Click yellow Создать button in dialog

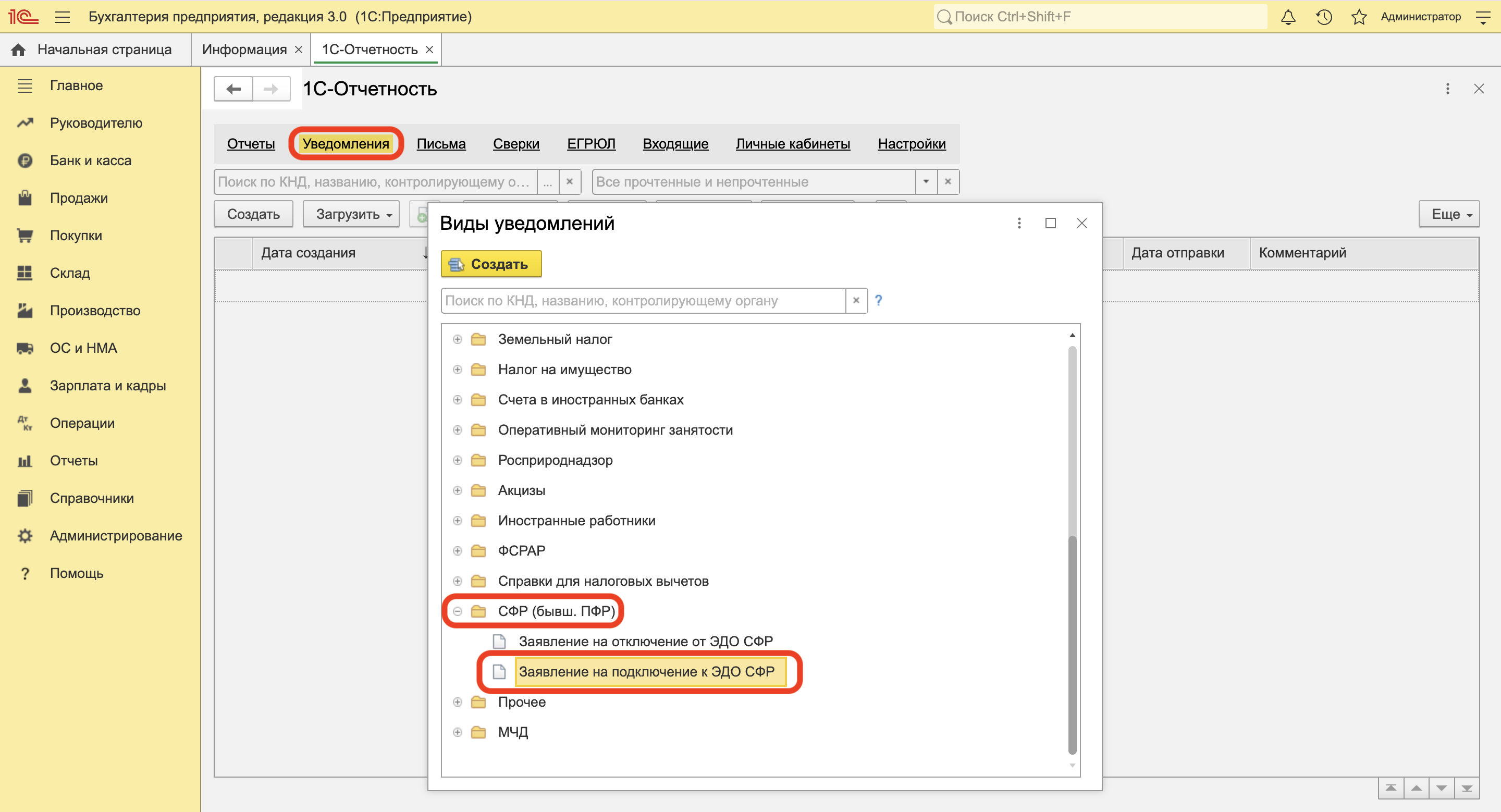point(490,264)
